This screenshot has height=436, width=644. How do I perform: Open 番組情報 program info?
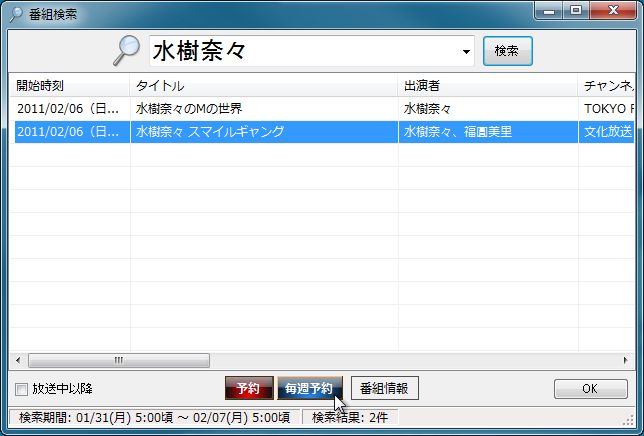(x=384, y=388)
